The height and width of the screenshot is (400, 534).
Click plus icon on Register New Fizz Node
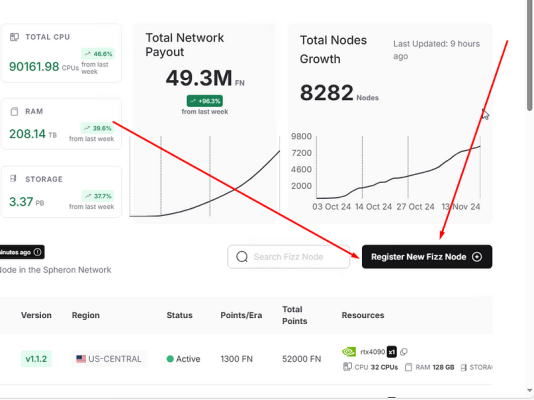(x=477, y=257)
